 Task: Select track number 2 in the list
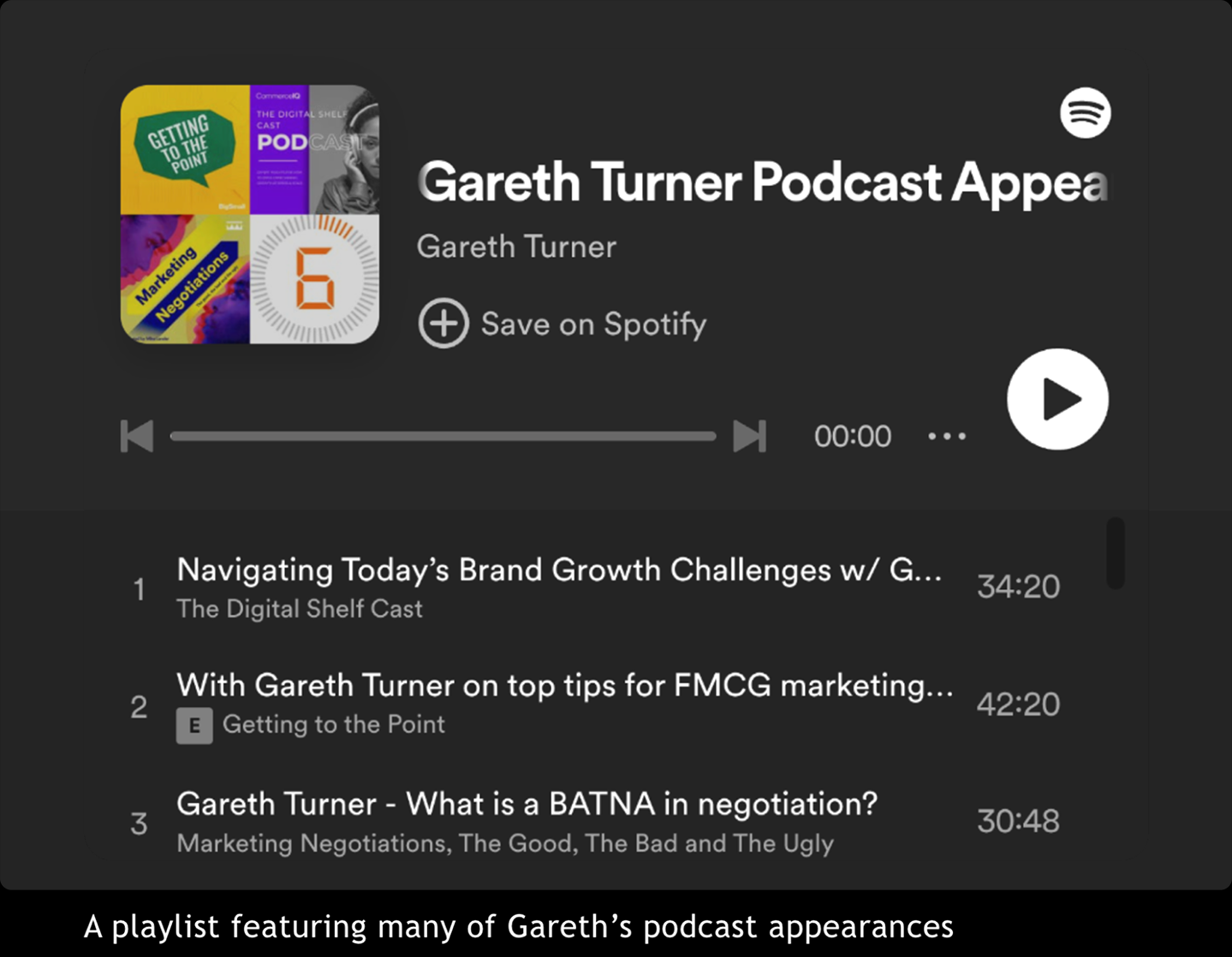139,707
